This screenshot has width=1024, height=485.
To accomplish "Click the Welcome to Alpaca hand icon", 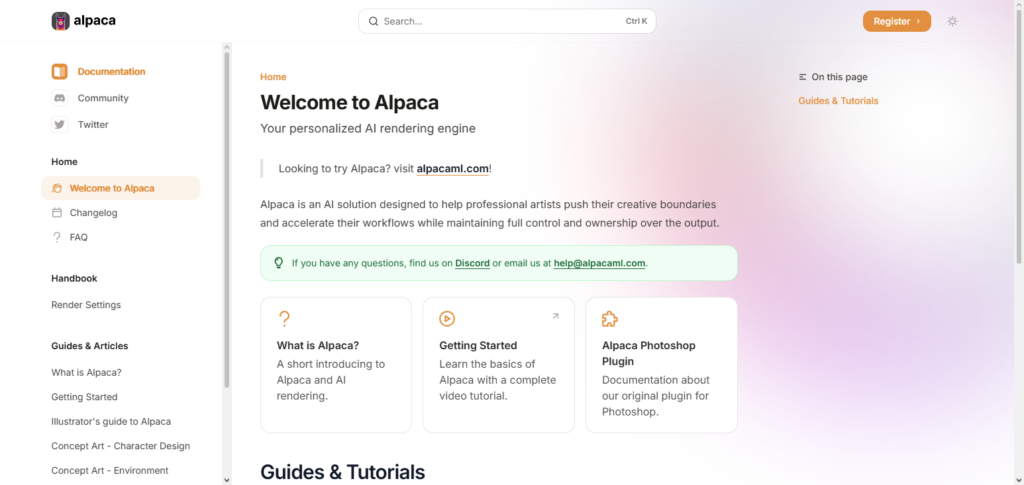I will pos(57,188).
